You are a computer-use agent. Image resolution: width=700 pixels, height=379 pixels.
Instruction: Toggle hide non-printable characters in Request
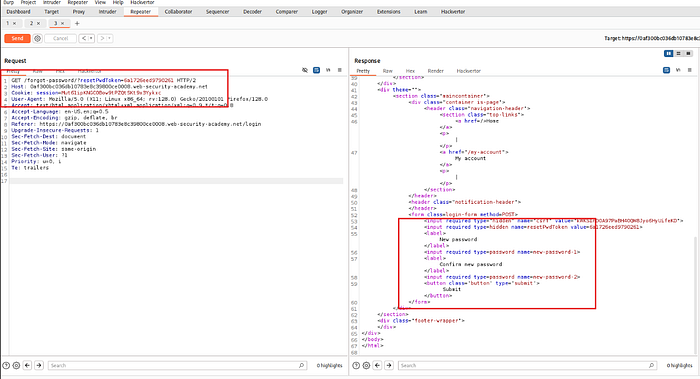(305, 70)
